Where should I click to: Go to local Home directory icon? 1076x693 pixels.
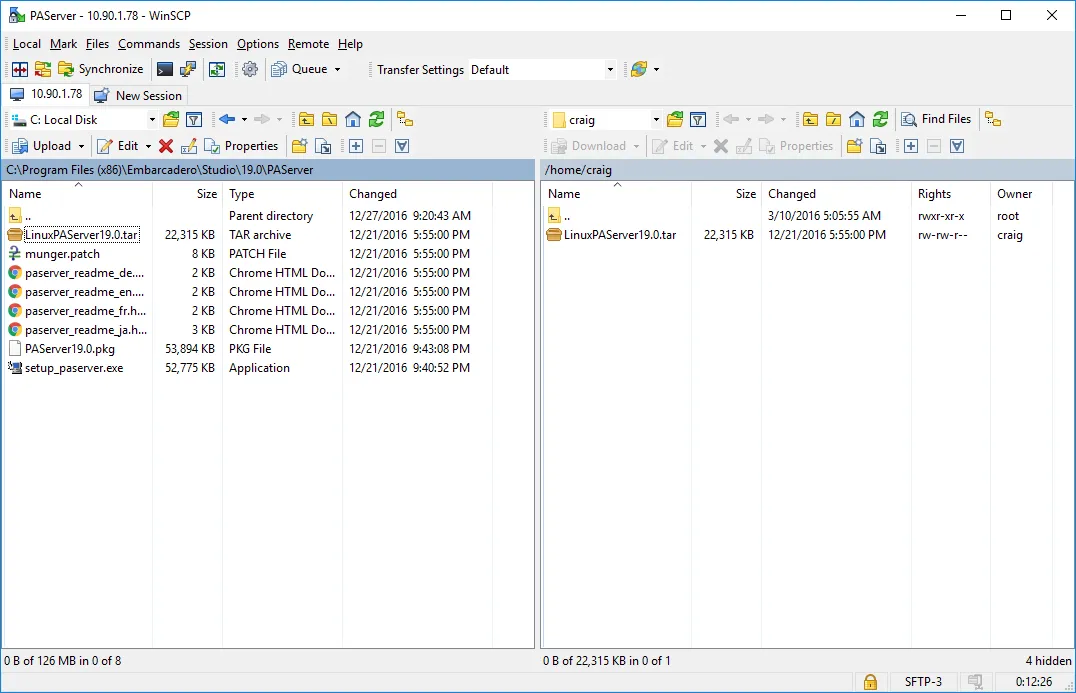[353, 120]
